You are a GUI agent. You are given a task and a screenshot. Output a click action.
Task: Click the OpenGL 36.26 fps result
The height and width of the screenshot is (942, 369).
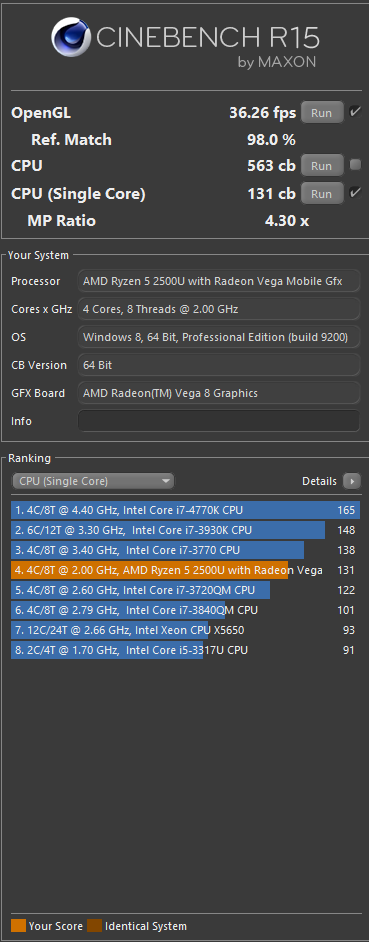point(263,113)
